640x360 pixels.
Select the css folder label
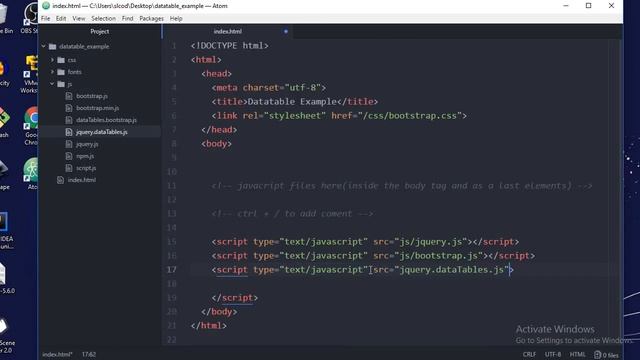tap(72, 60)
